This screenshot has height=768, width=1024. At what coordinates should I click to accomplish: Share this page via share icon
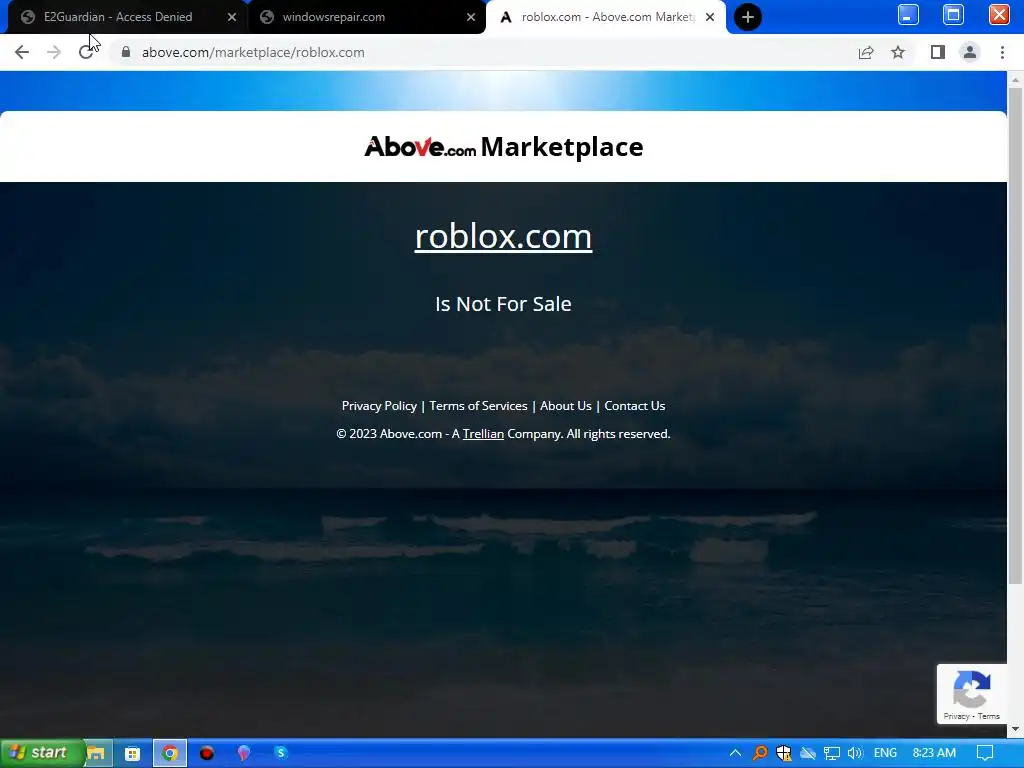(866, 52)
